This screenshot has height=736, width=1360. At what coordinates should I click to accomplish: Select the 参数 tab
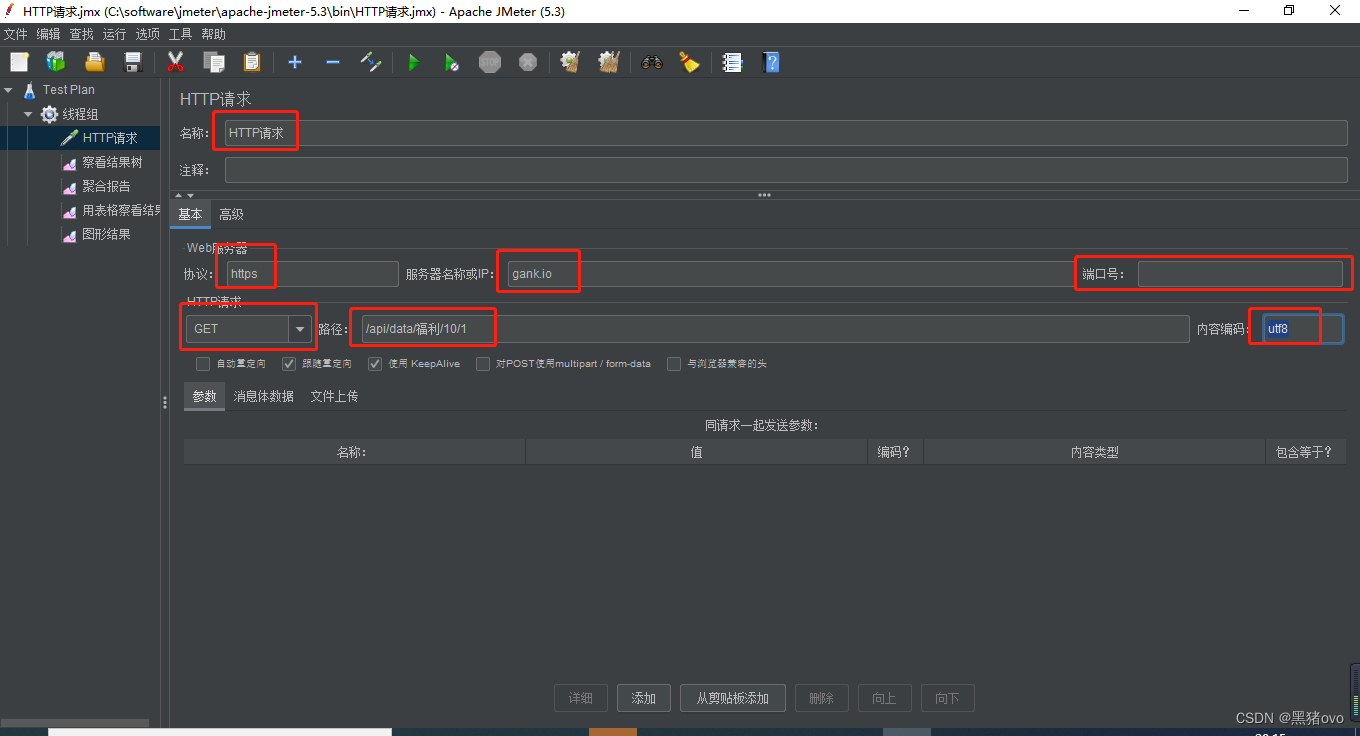[x=204, y=397]
